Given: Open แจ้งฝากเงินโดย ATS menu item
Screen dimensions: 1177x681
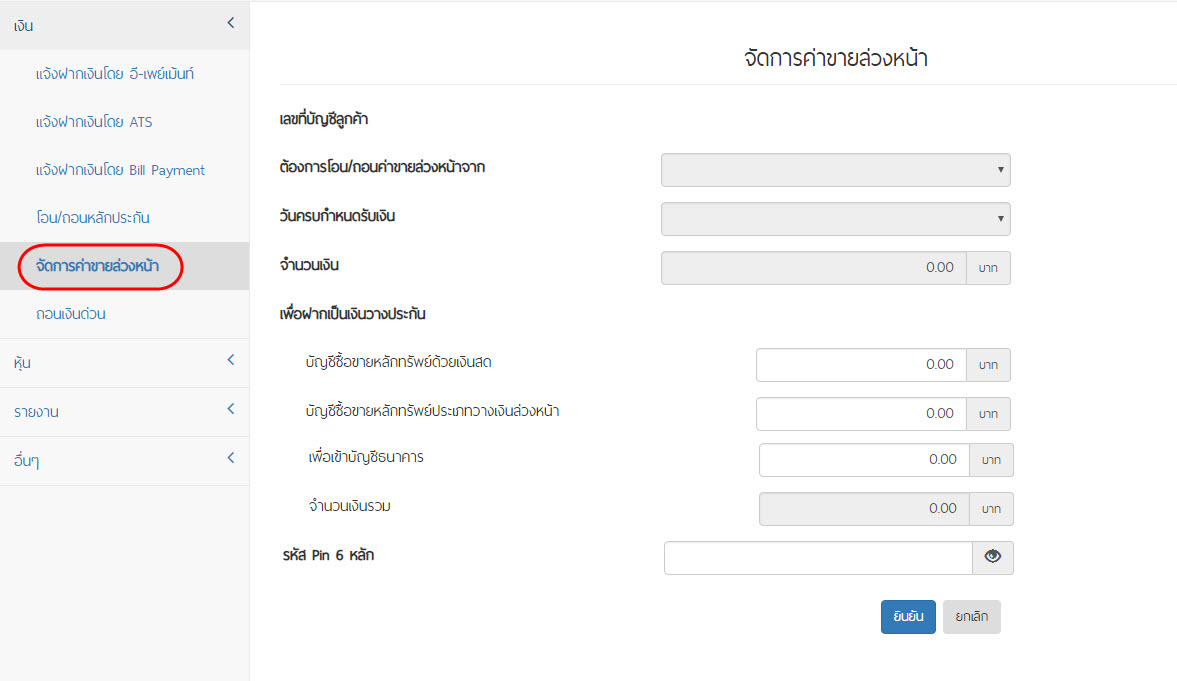Looking at the screenshot, I should tap(94, 122).
